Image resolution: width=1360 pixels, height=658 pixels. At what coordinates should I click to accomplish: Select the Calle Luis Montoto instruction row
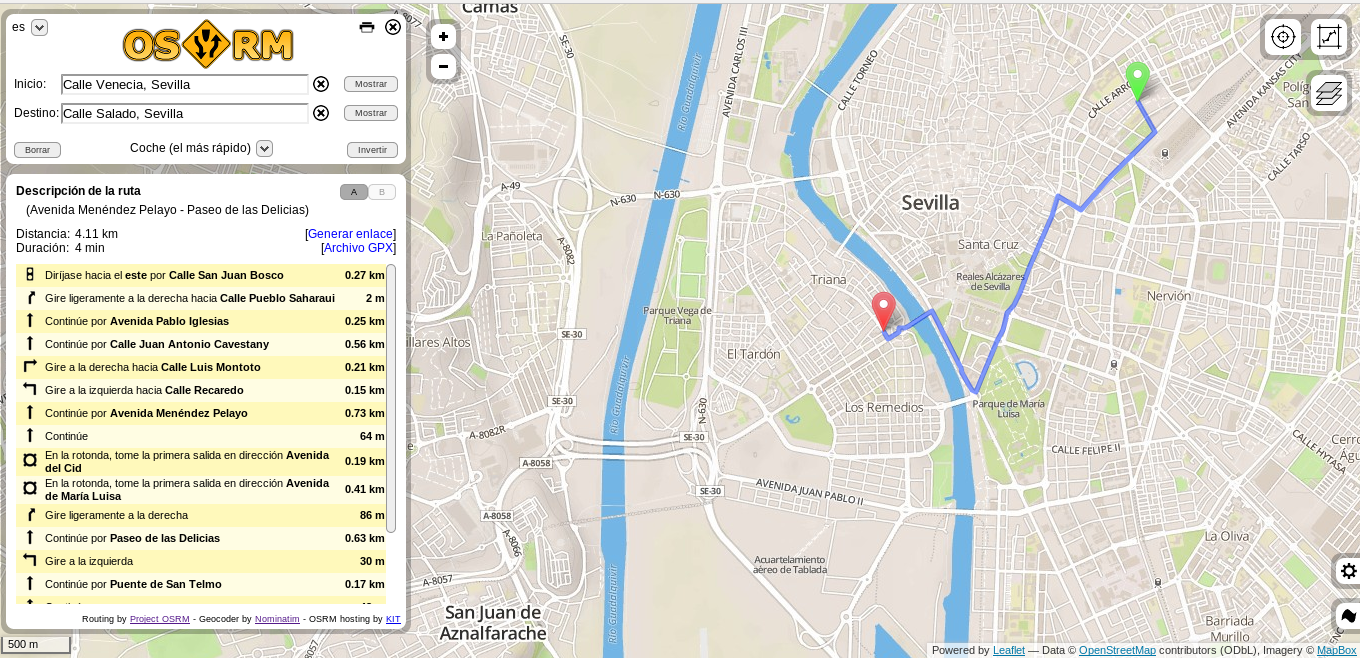tap(200, 367)
